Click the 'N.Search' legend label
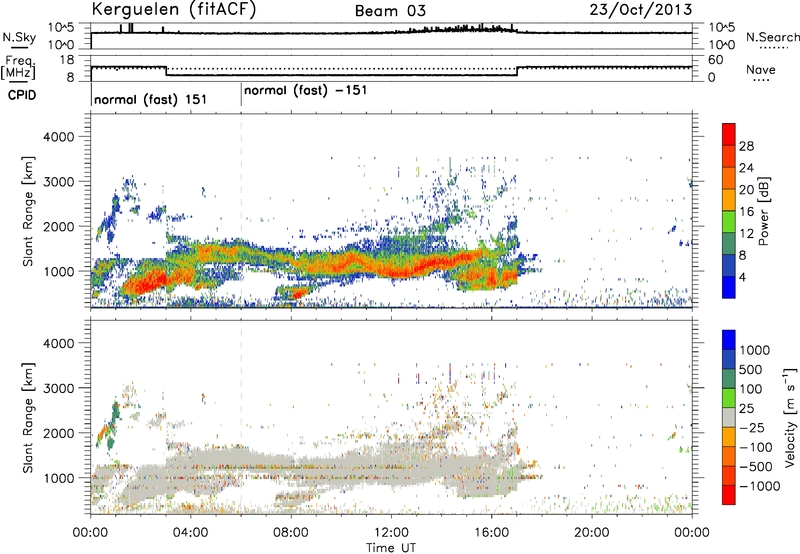 (x=773, y=37)
